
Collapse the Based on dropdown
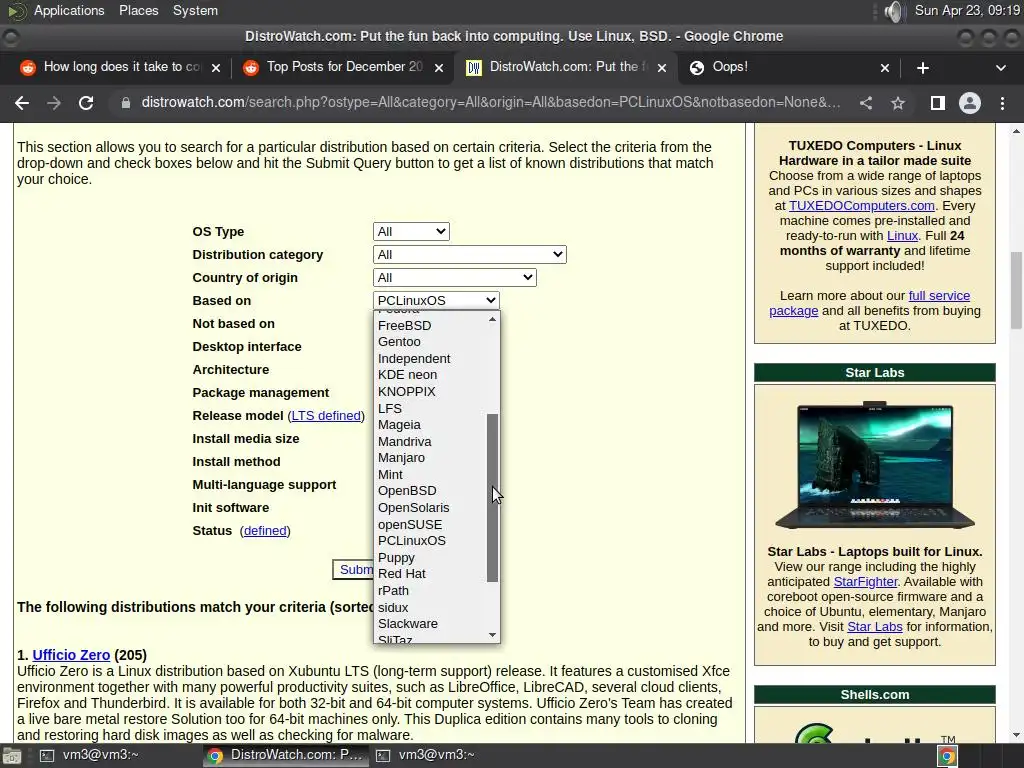pos(436,300)
